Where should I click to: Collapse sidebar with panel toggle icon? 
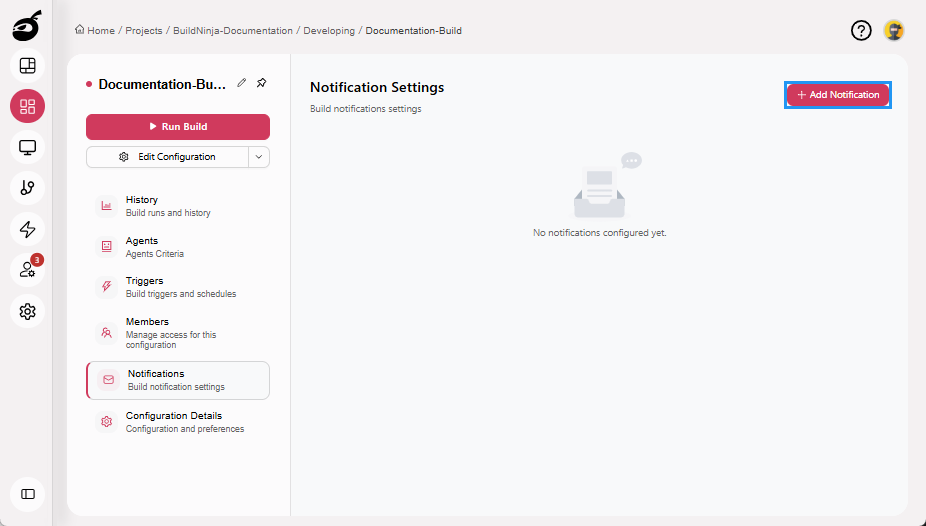pyautogui.click(x=28, y=494)
